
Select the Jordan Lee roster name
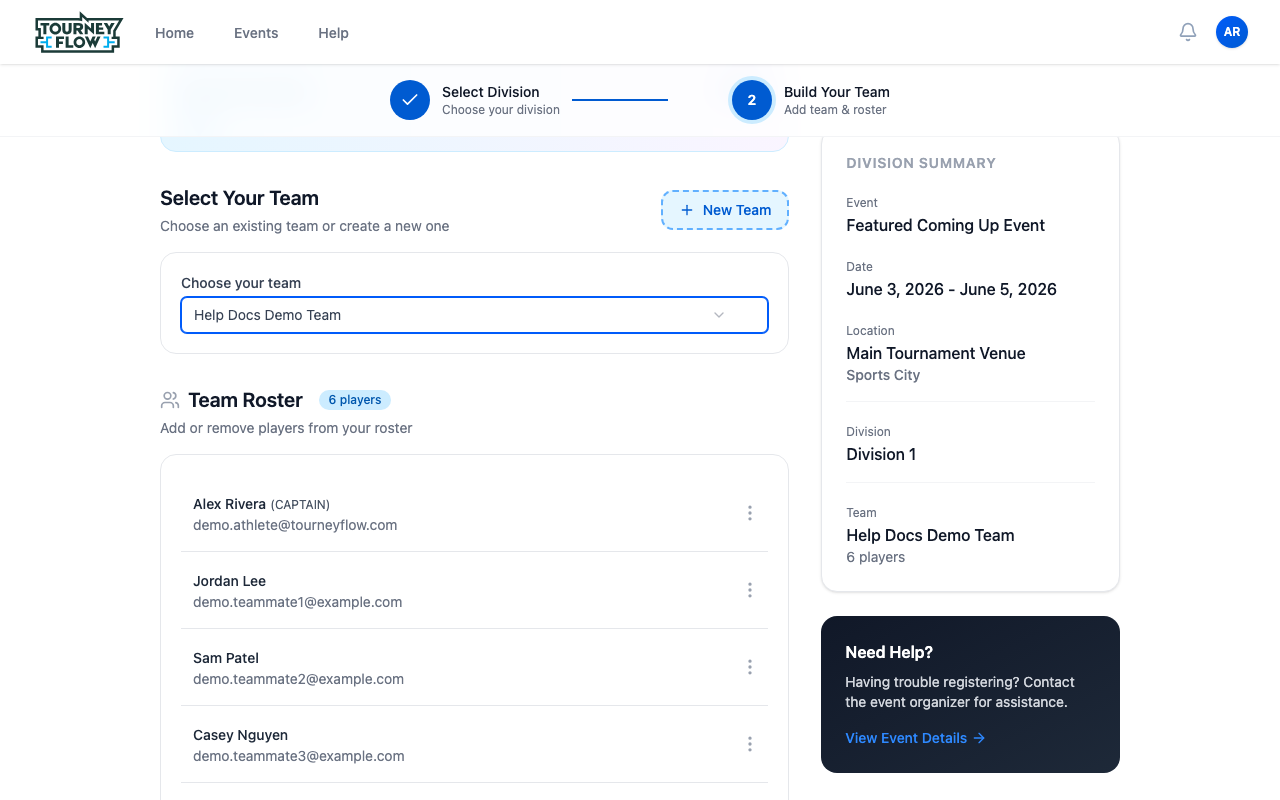click(x=229, y=581)
